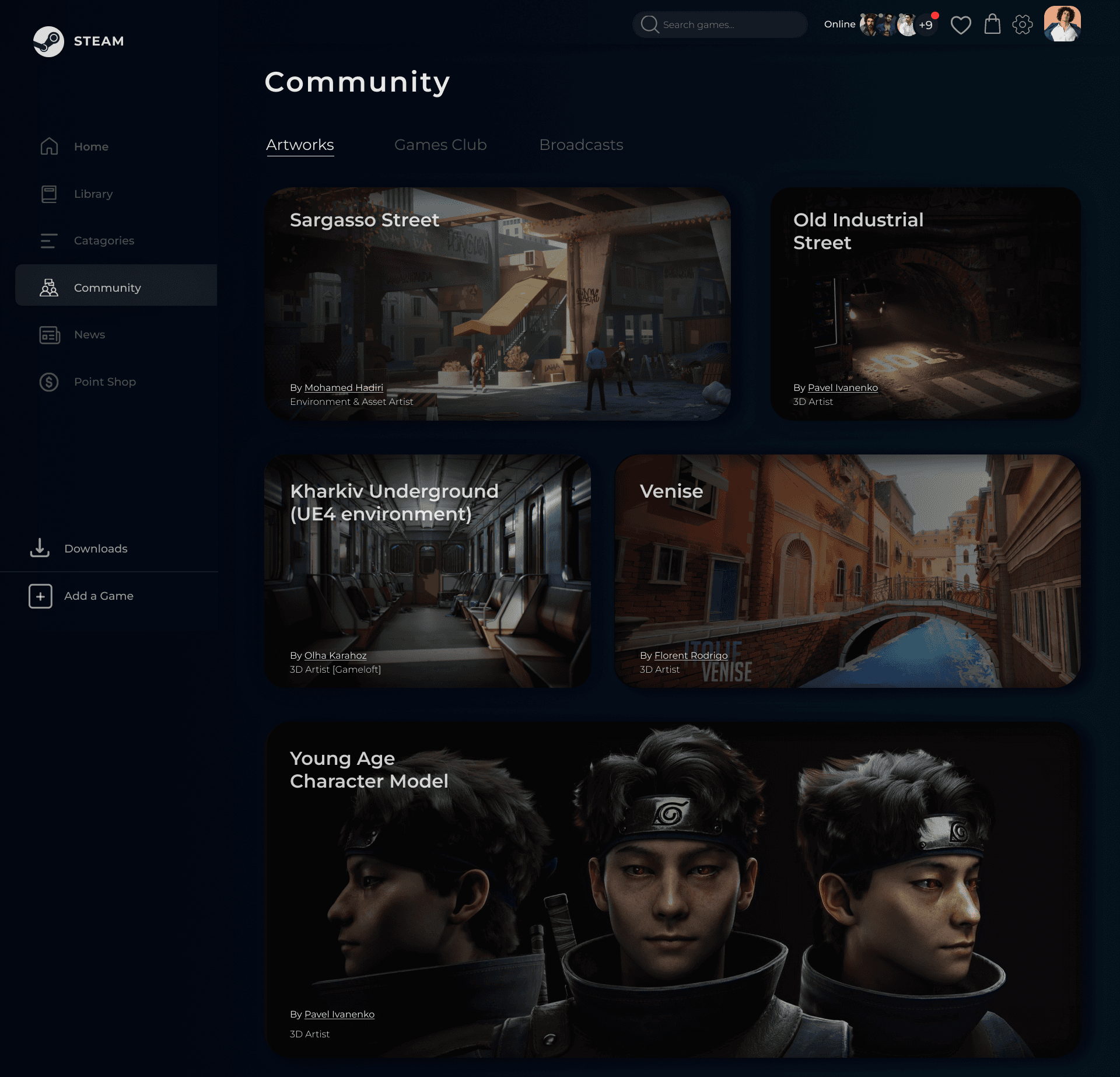
Task: Click the Point Shop coin icon
Action: (x=49, y=382)
